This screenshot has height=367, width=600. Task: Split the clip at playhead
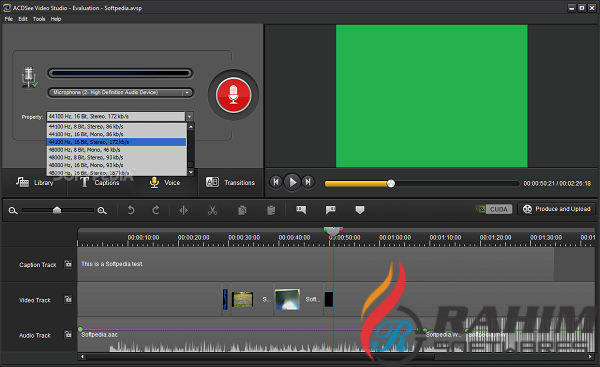tap(183, 210)
